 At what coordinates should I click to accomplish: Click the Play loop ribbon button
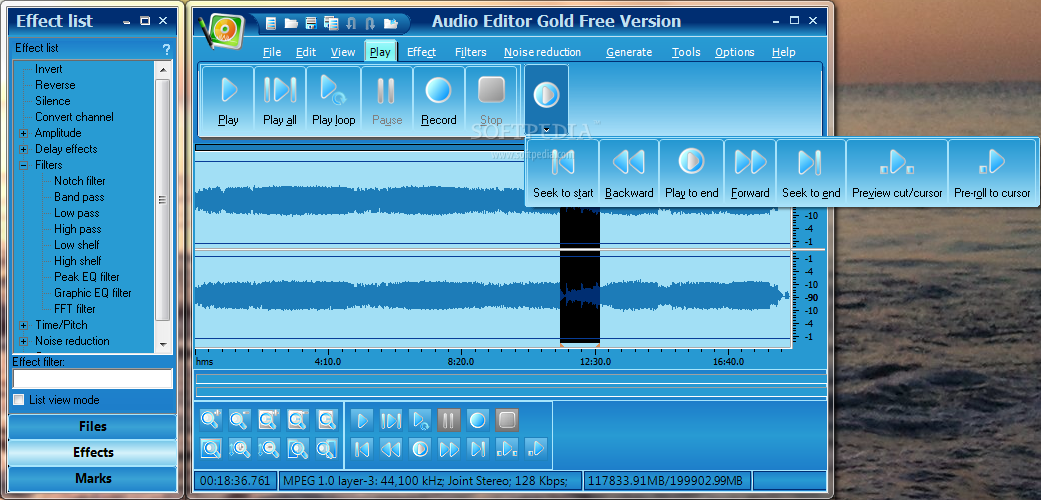[333, 99]
